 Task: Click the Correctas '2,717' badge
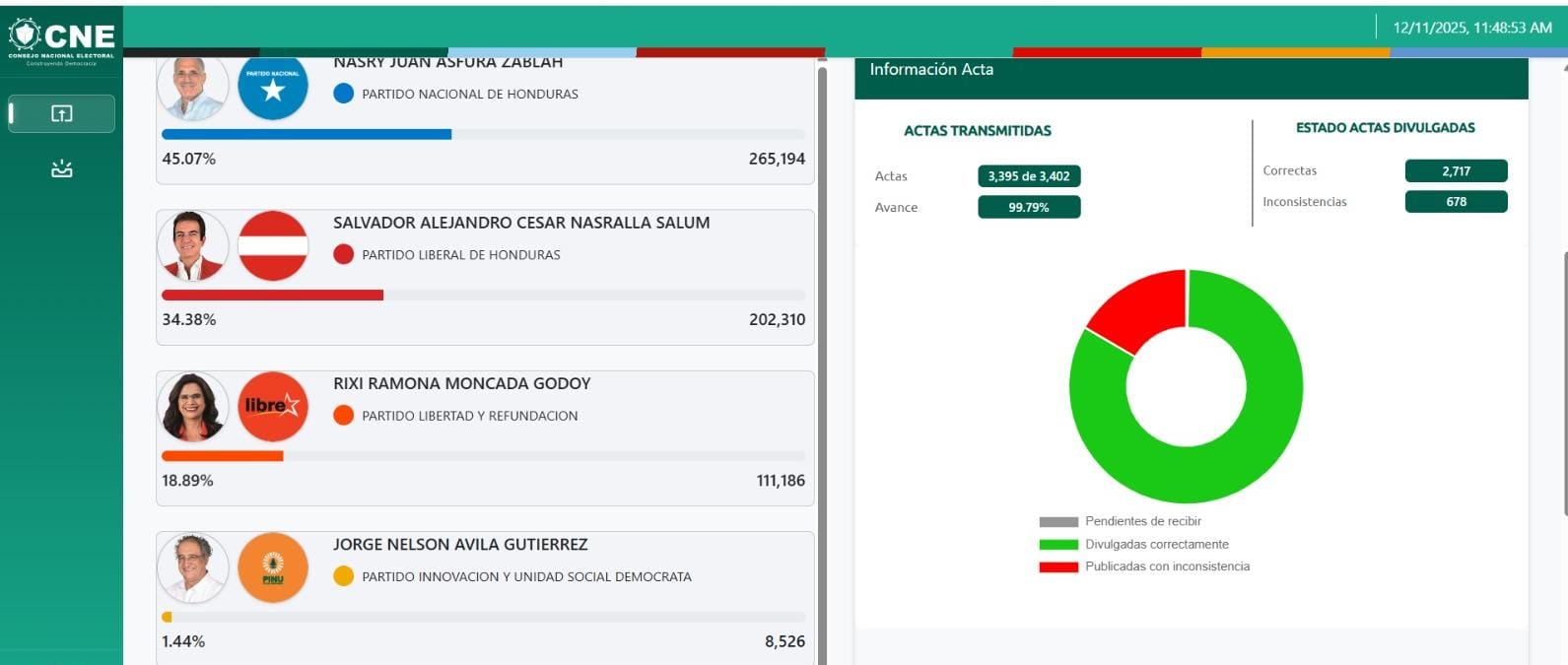click(1456, 171)
